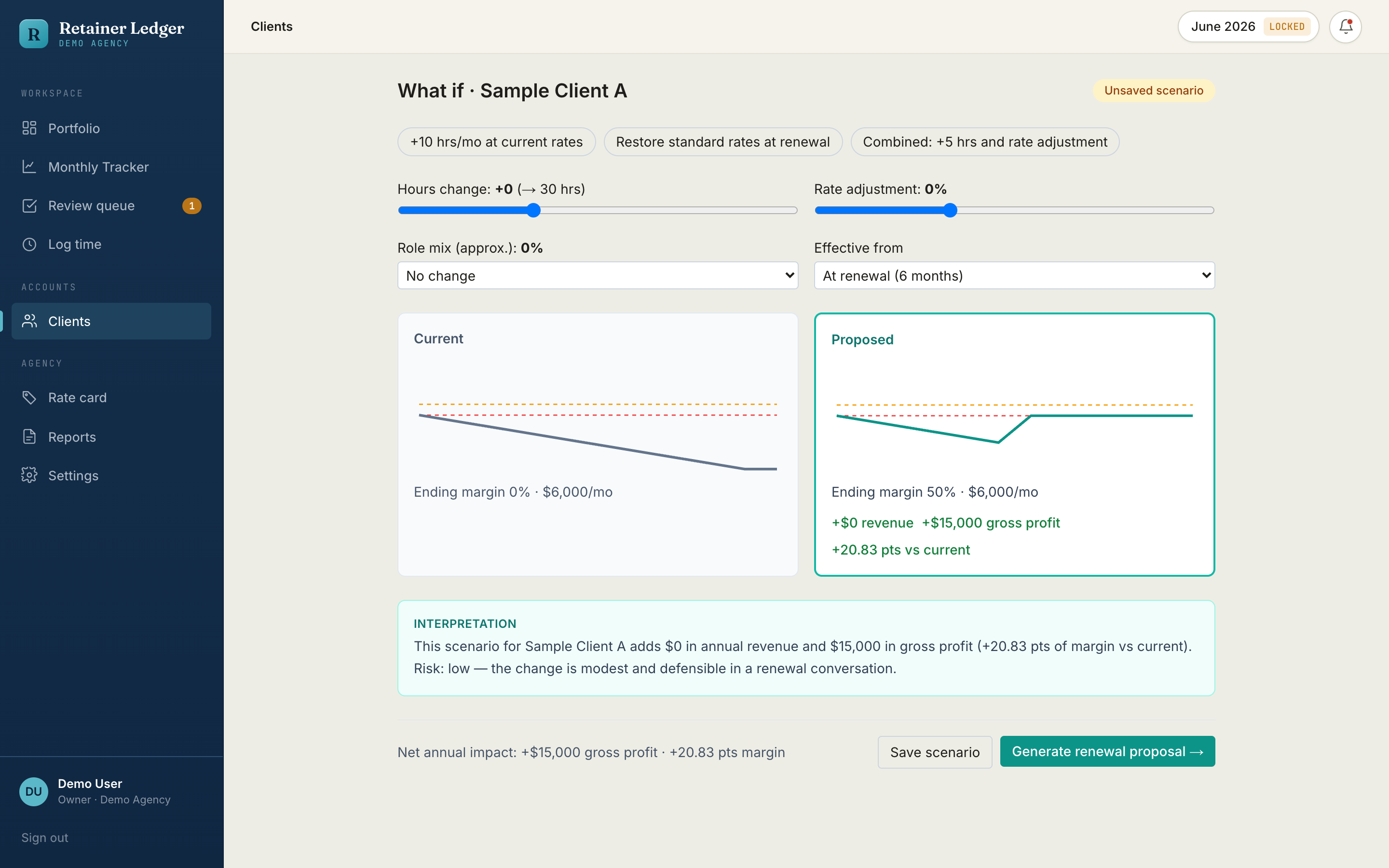Apply 'Combined: +5 hrs and rate adjustment' preset

tap(985, 142)
